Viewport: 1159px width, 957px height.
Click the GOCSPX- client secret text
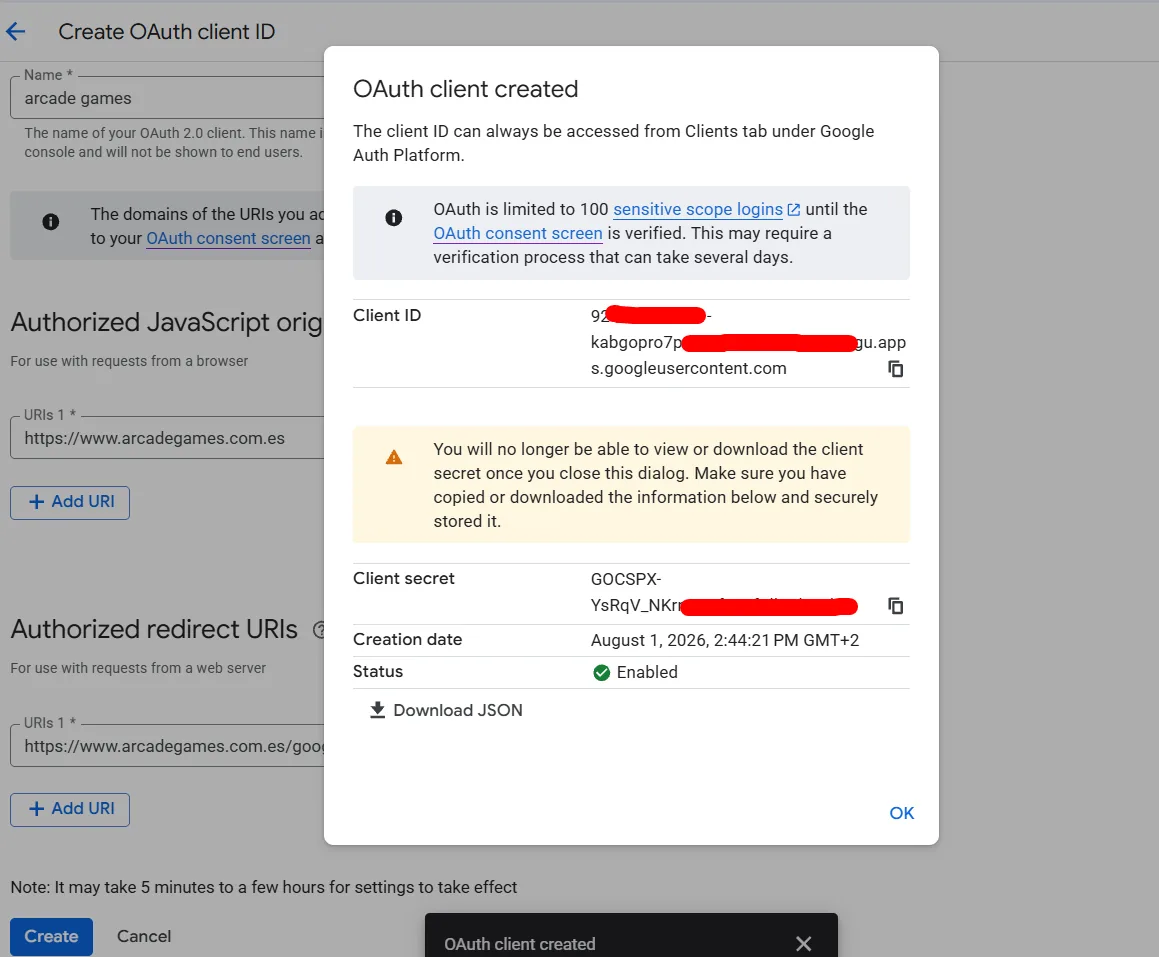coord(625,579)
